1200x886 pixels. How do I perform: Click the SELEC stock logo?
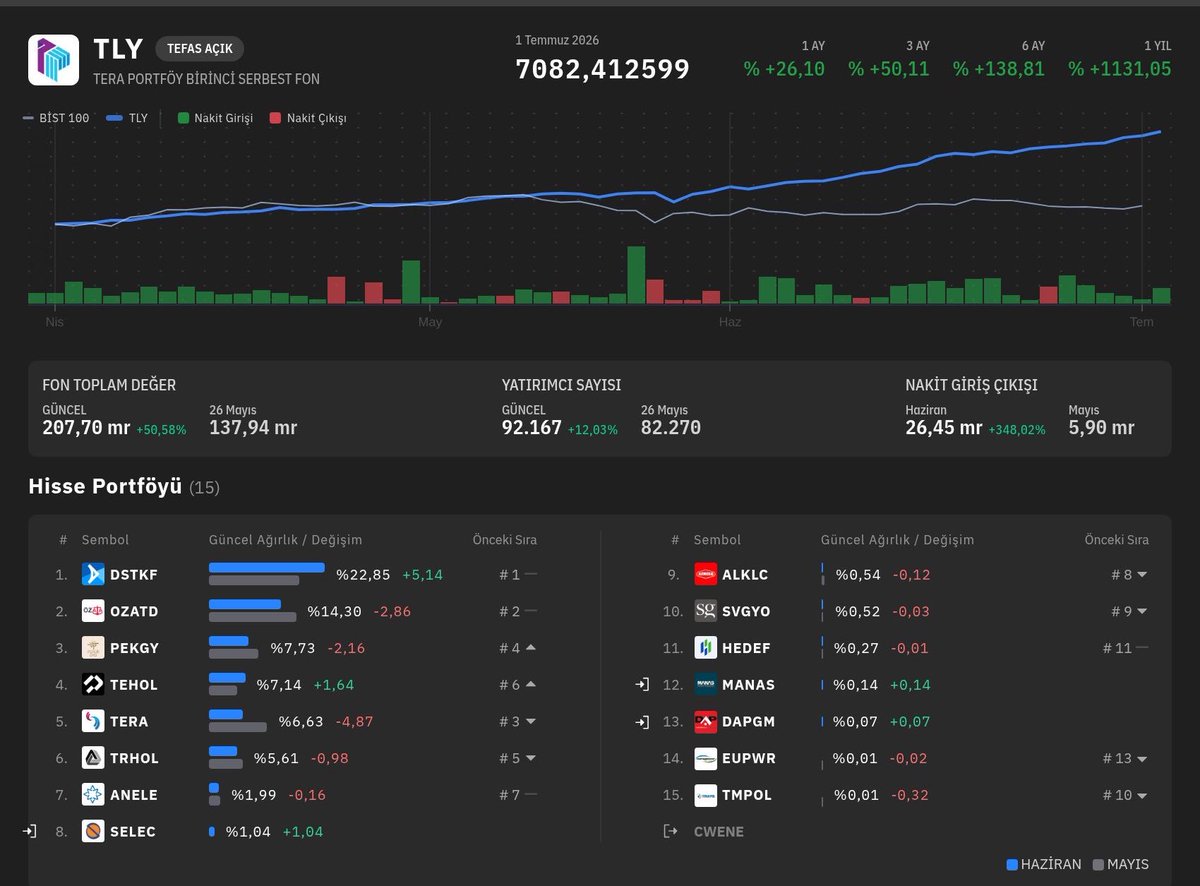tap(93, 831)
